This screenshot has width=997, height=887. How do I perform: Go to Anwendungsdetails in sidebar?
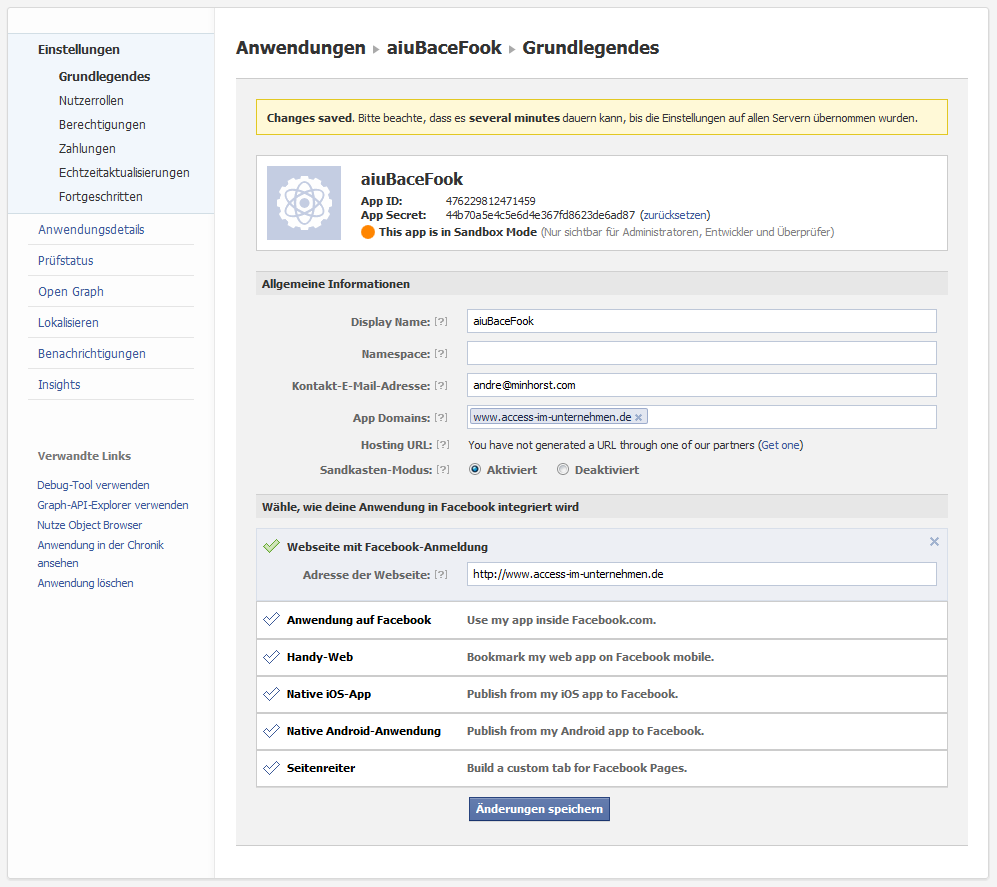[x=91, y=230]
